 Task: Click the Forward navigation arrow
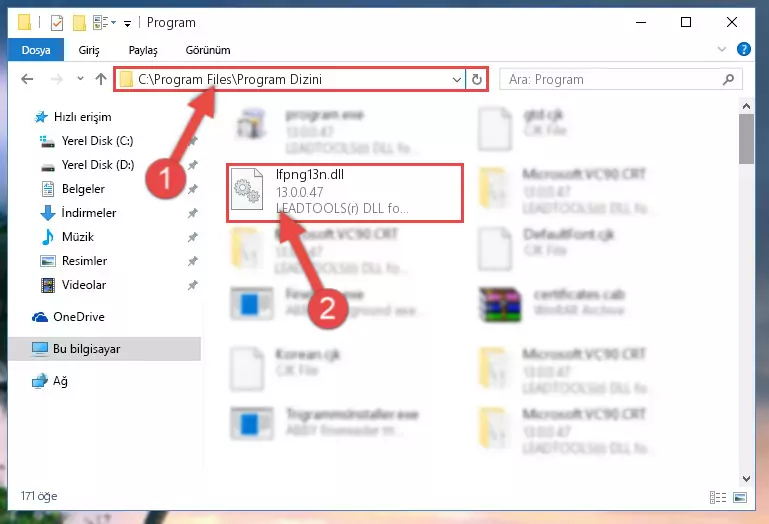[x=57, y=79]
